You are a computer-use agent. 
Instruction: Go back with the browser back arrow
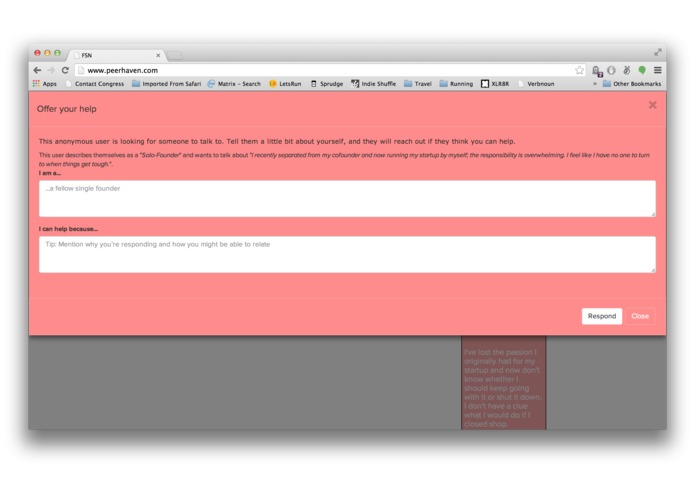click(37, 70)
